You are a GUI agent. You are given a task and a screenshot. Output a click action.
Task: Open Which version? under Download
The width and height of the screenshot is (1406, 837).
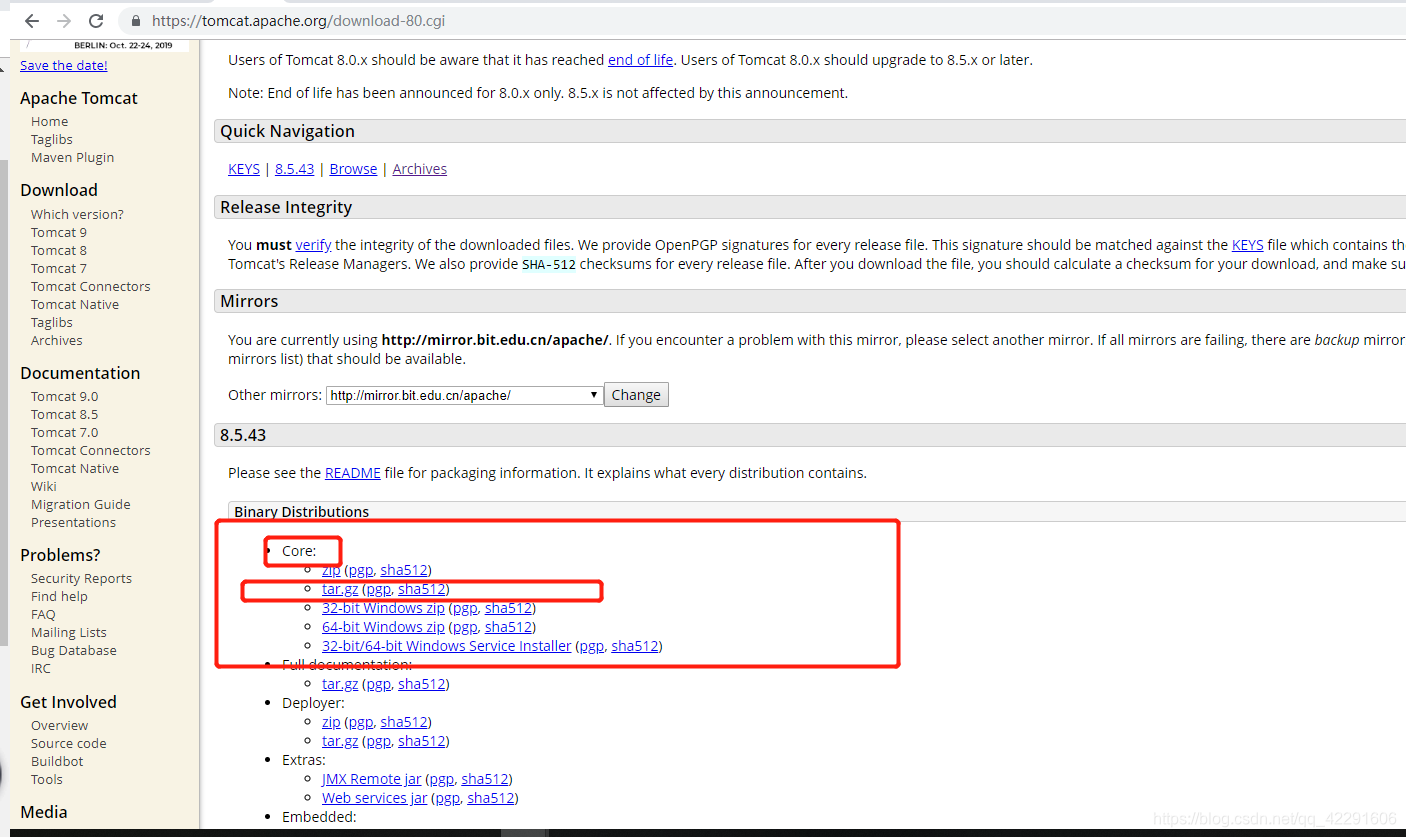(77, 214)
